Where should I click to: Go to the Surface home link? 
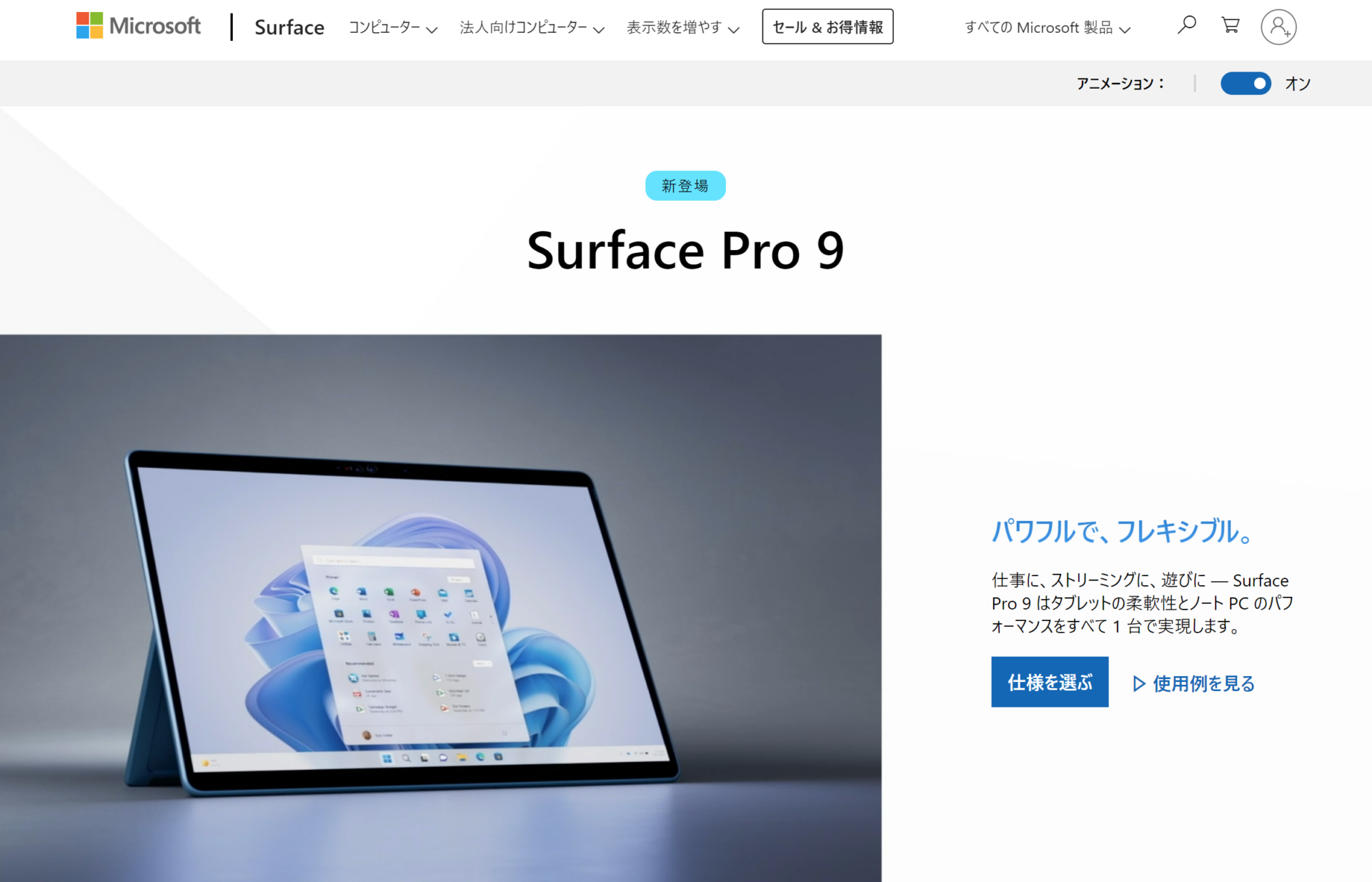coord(289,27)
